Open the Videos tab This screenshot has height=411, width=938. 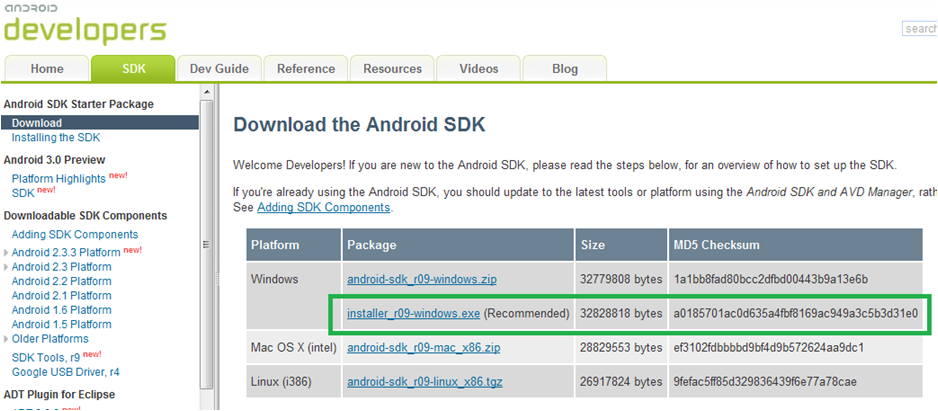click(479, 69)
